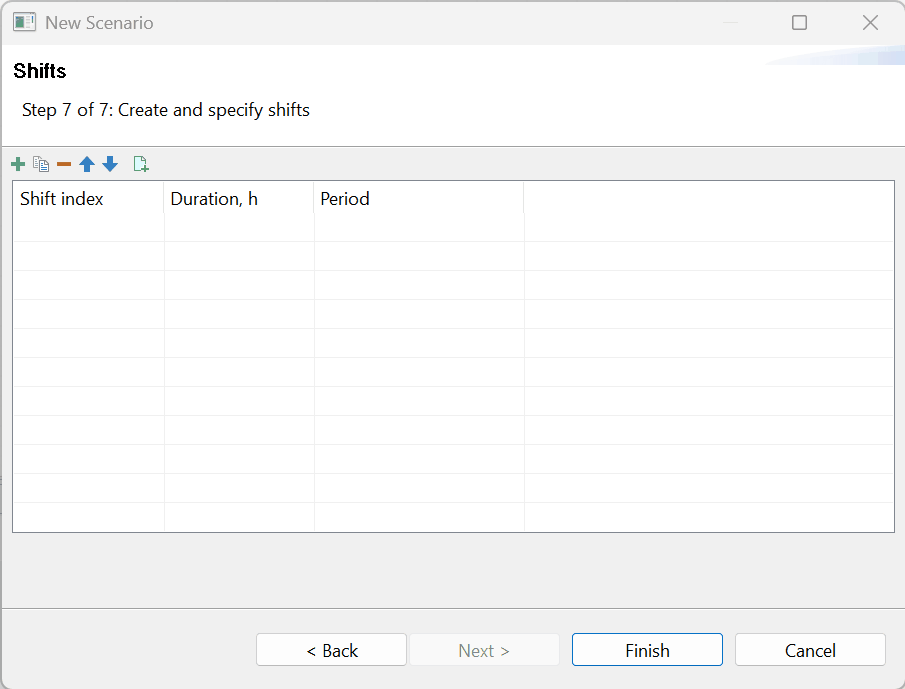Screen dimensions: 905x689
Task: Cancel the New Scenario wizard
Action: point(810,650)
